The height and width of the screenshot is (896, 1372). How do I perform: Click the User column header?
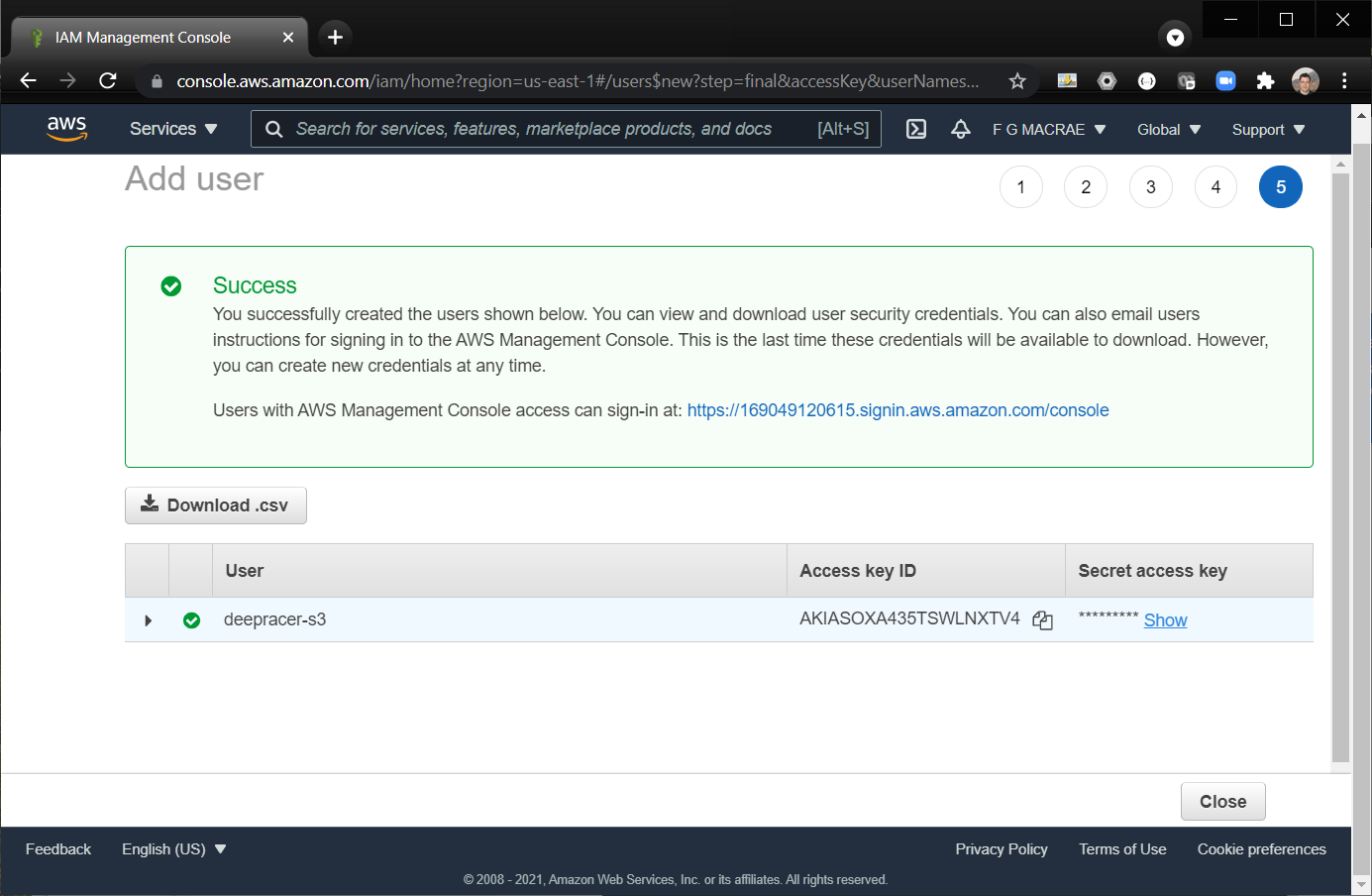[x=499, y=571]
